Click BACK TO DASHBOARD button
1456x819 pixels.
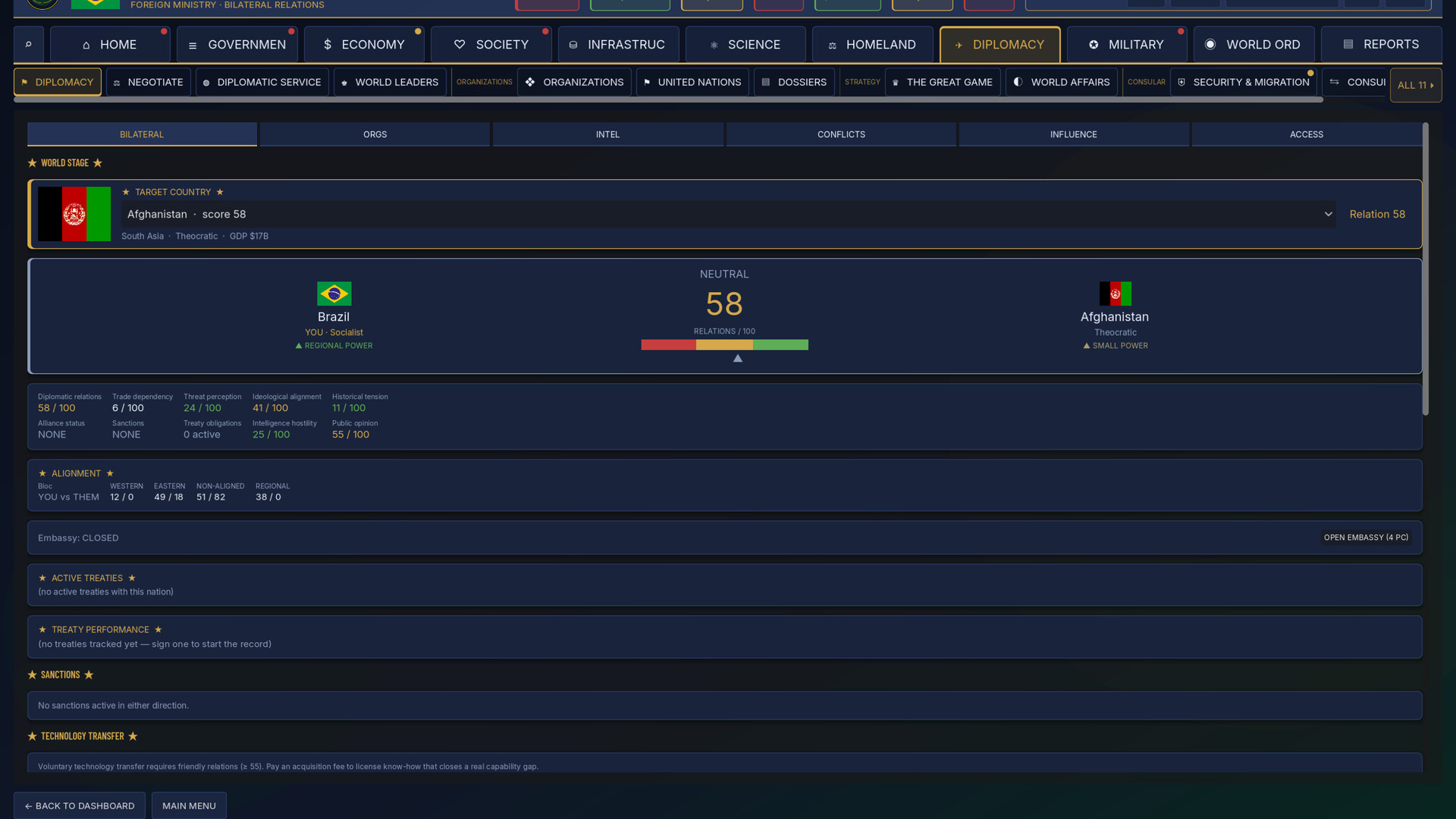pos(80,805)
